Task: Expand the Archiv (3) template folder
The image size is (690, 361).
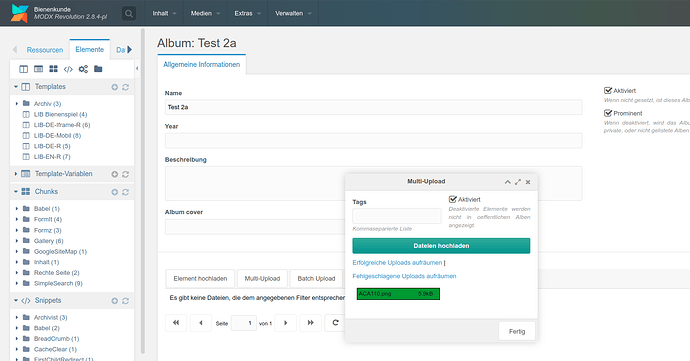Action: click(17, 103)
